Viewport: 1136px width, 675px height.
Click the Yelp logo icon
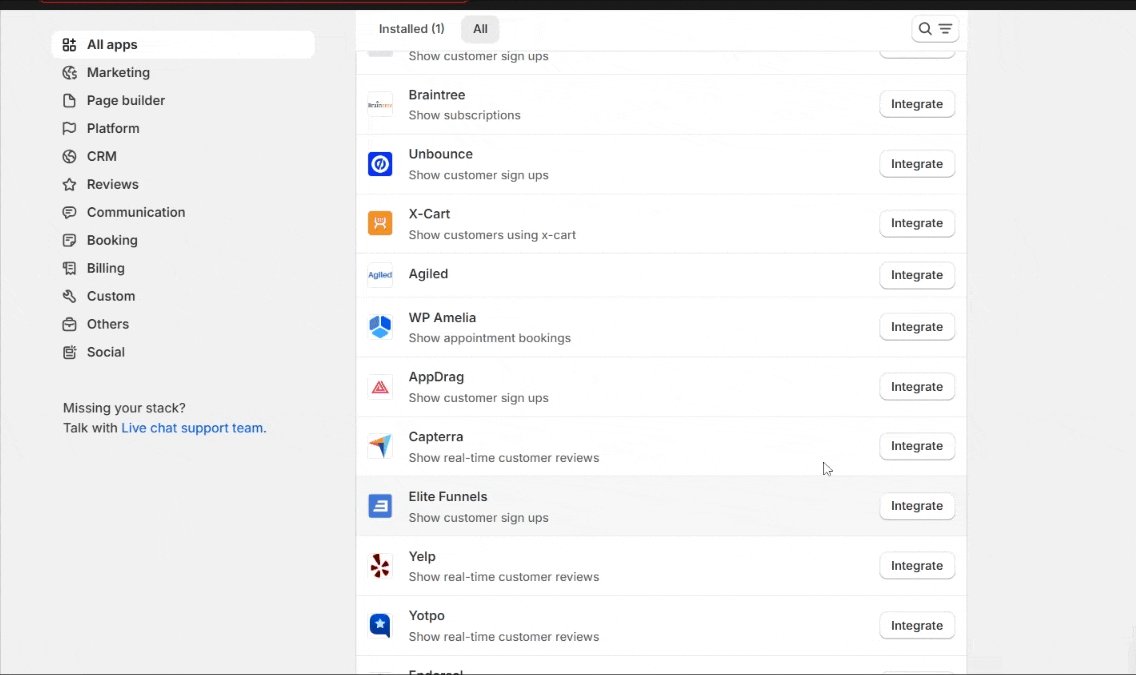coord(380,566)
